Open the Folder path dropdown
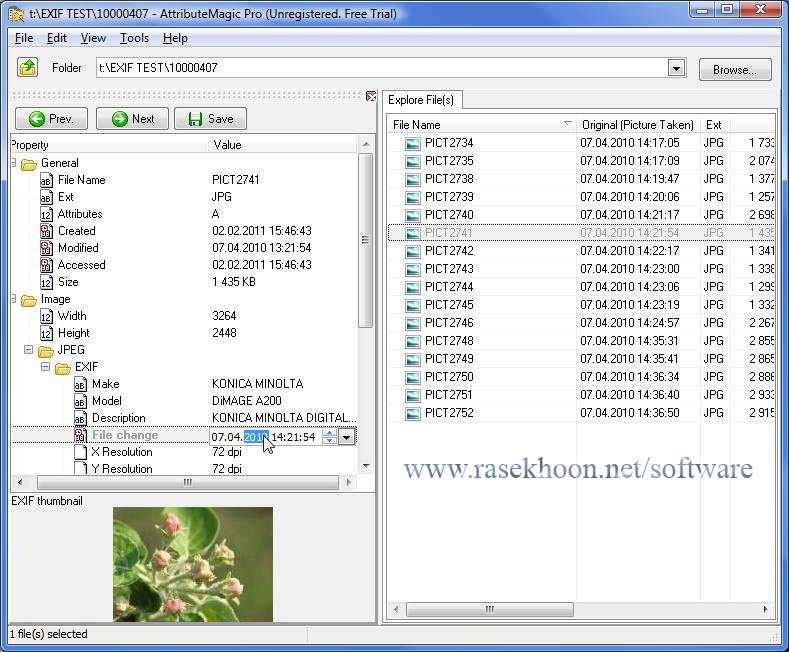Screen dimensions: 789x652 (x=676, y=68)
